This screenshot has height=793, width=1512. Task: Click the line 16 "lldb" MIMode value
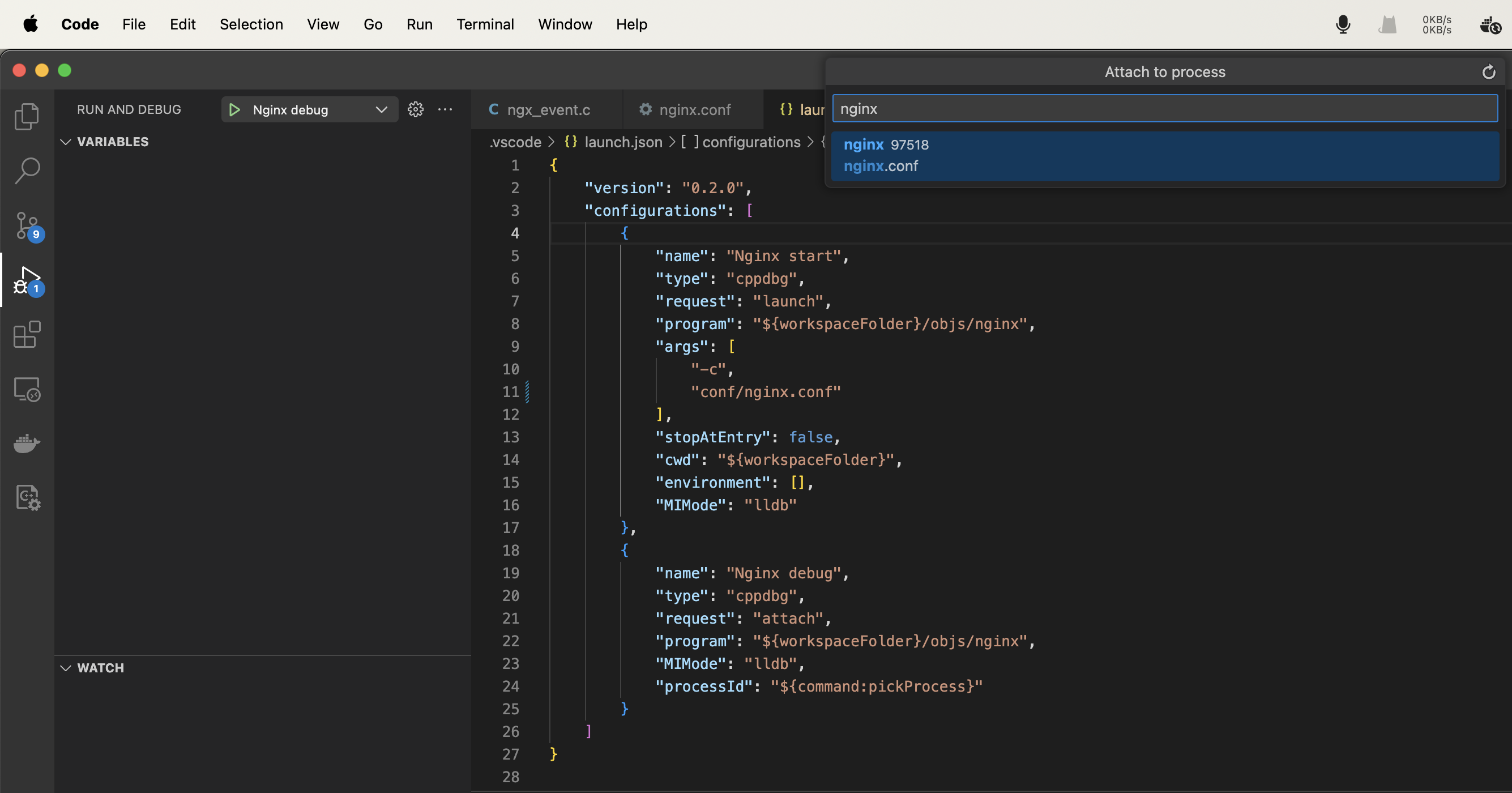(770, 505)
